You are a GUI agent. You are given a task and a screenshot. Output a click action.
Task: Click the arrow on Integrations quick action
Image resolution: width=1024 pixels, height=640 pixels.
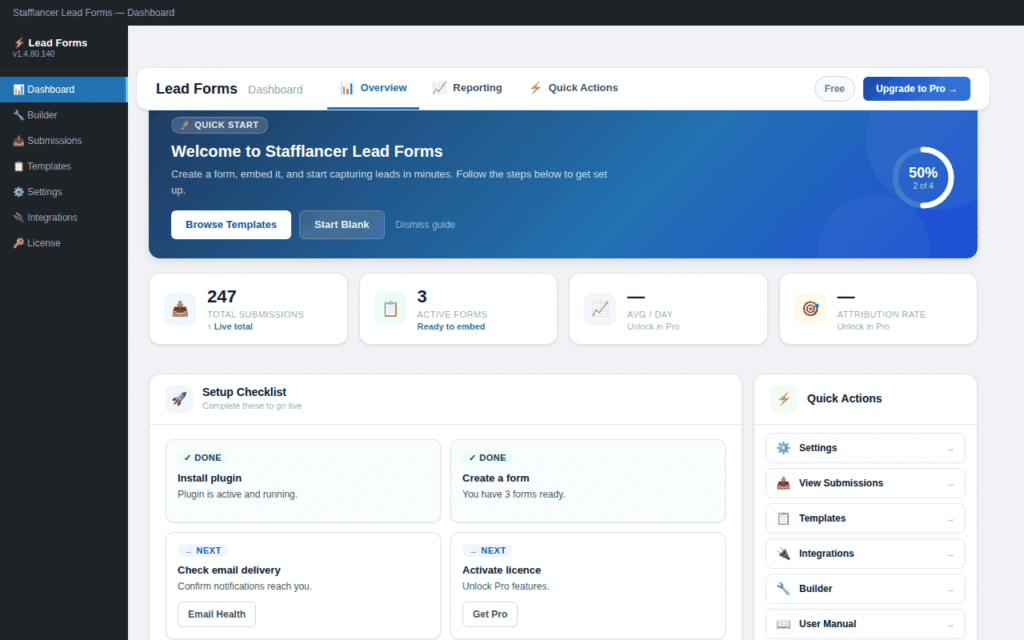click(x=950, y=555)
